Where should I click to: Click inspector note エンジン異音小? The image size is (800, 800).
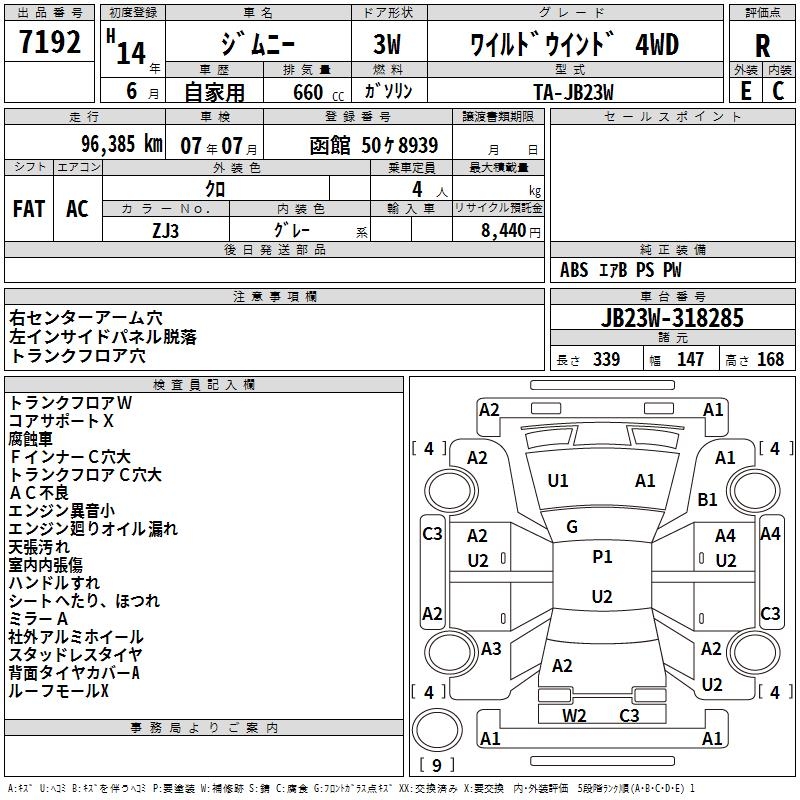(x=62, y=511)
